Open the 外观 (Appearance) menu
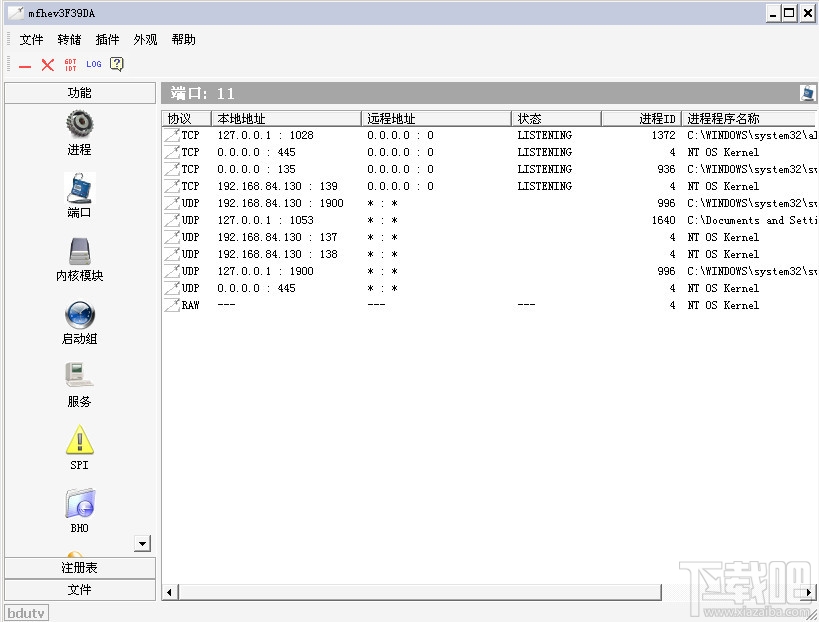The width and height of the screenshot is (819, 622). [144, 40]
